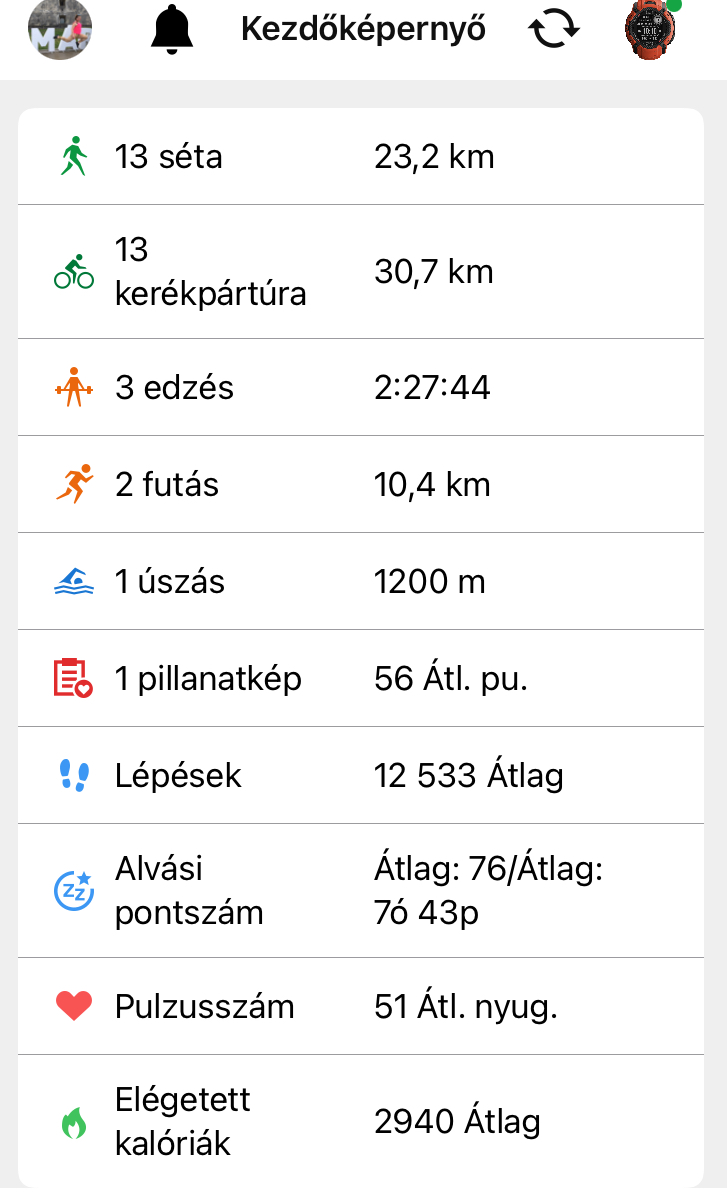Open the connected watch device image

(x=651, y=29)
